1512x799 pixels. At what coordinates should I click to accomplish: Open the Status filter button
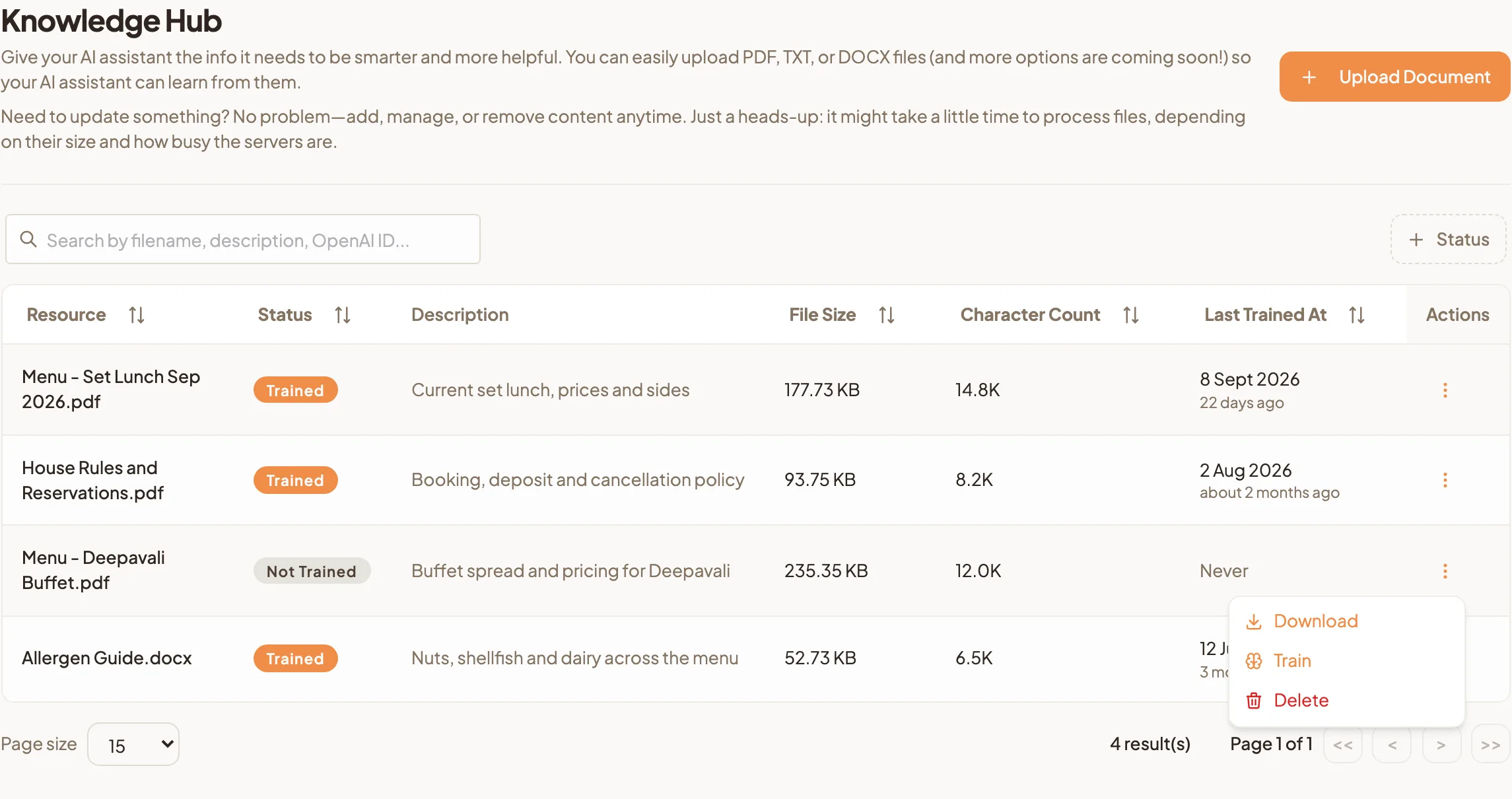[x=1448, y=239]
